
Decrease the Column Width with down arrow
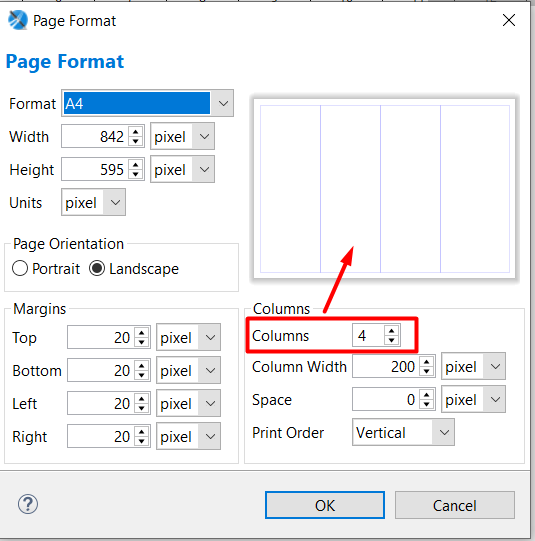coord(426,371)
